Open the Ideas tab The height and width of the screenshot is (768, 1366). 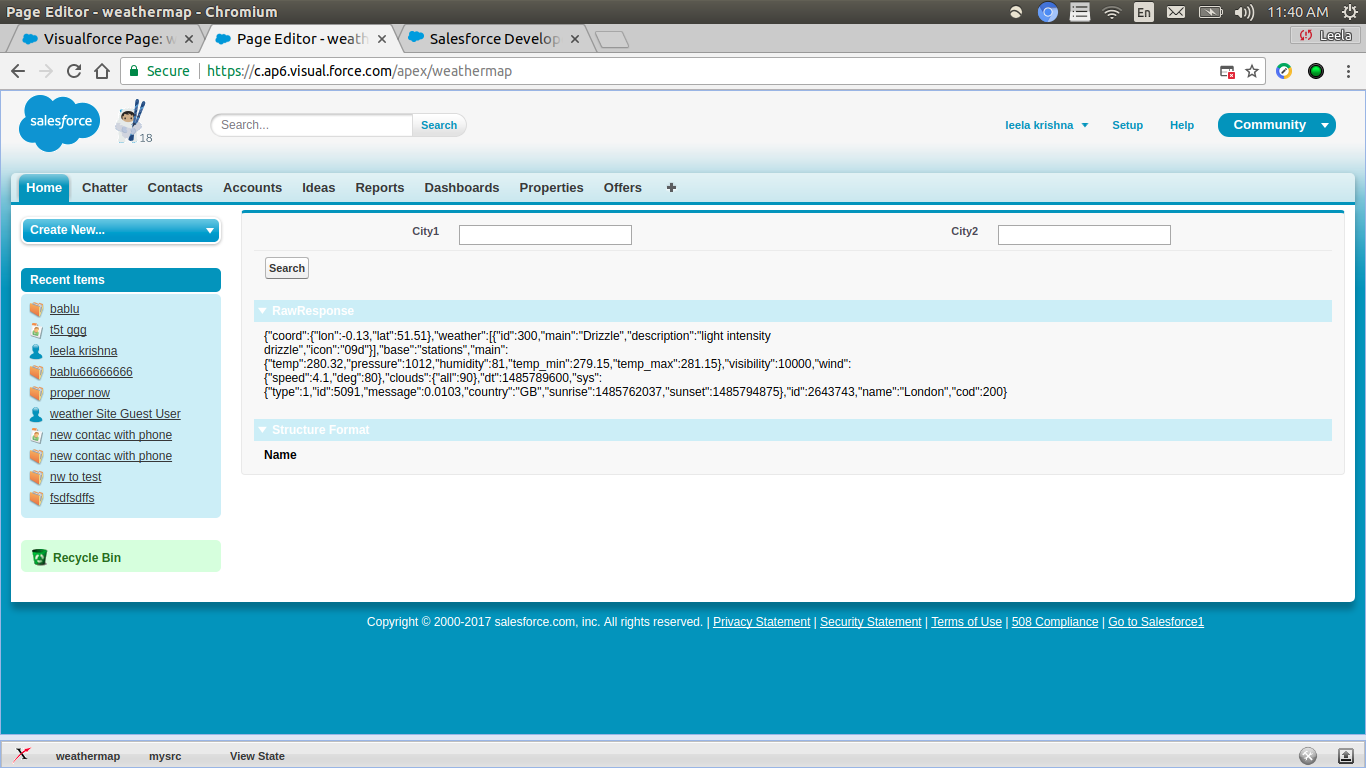click(x=319, y=187)
